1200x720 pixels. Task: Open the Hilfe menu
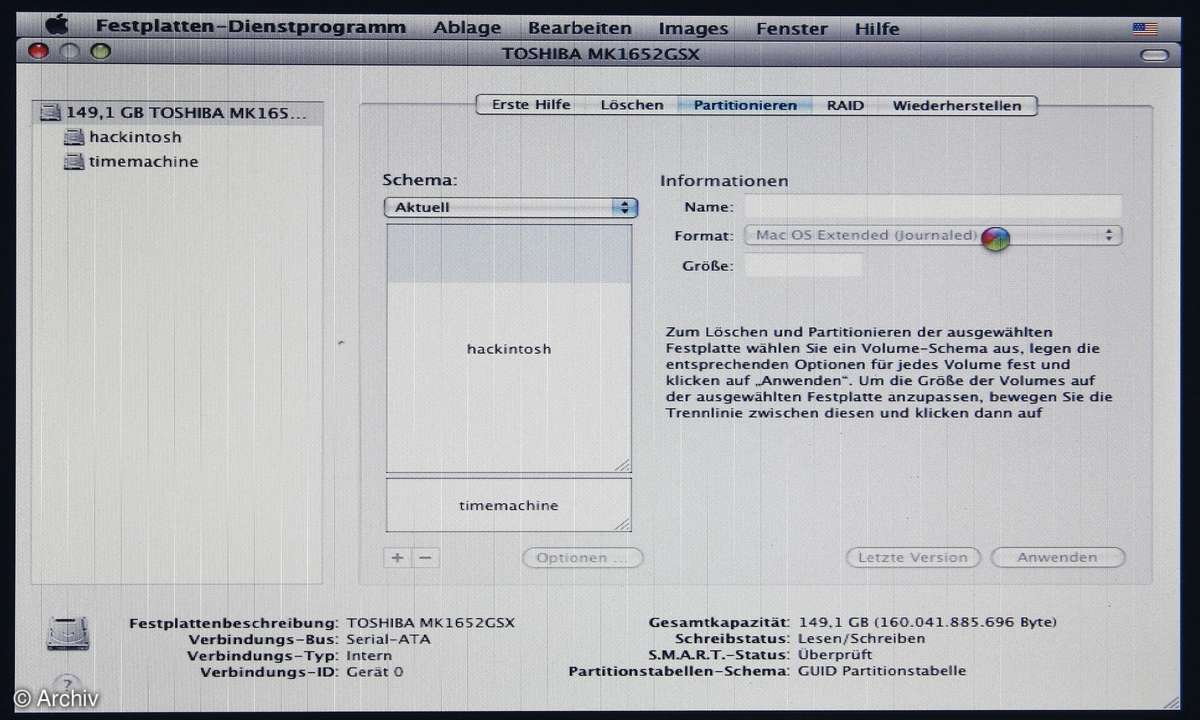[x=877, y=28]
